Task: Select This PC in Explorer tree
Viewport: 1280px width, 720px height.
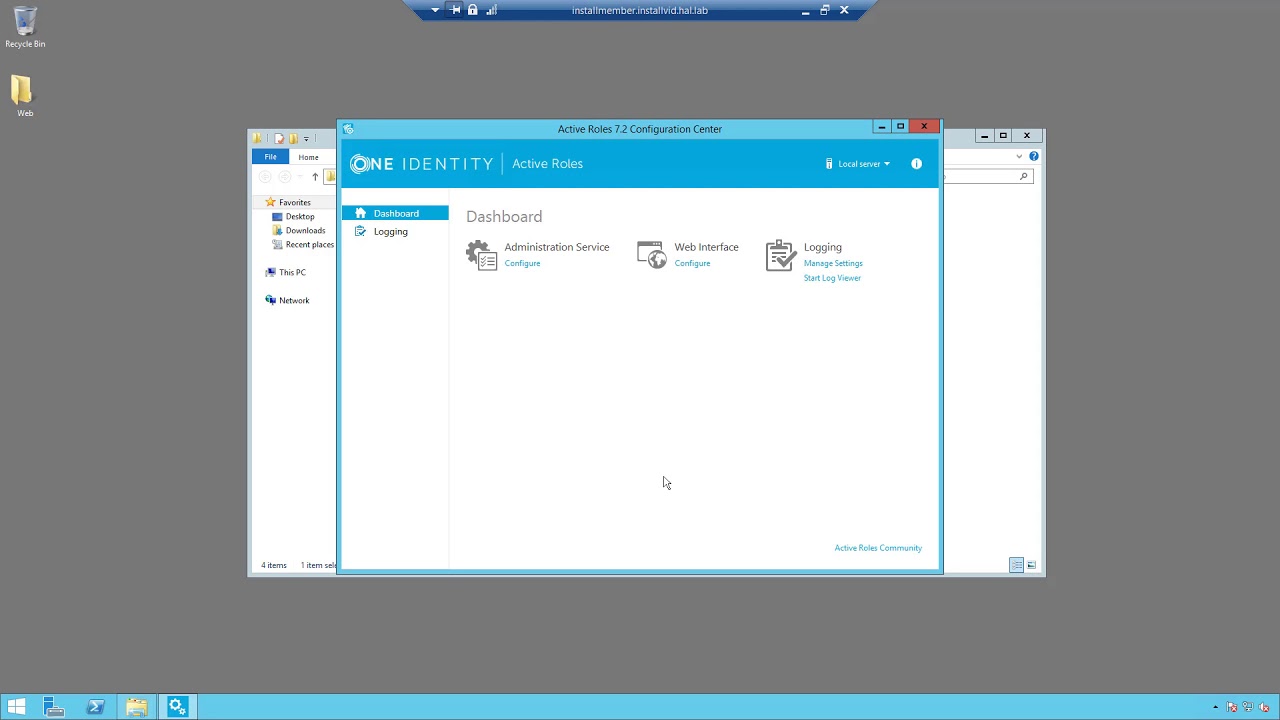Action: (292, 272)
